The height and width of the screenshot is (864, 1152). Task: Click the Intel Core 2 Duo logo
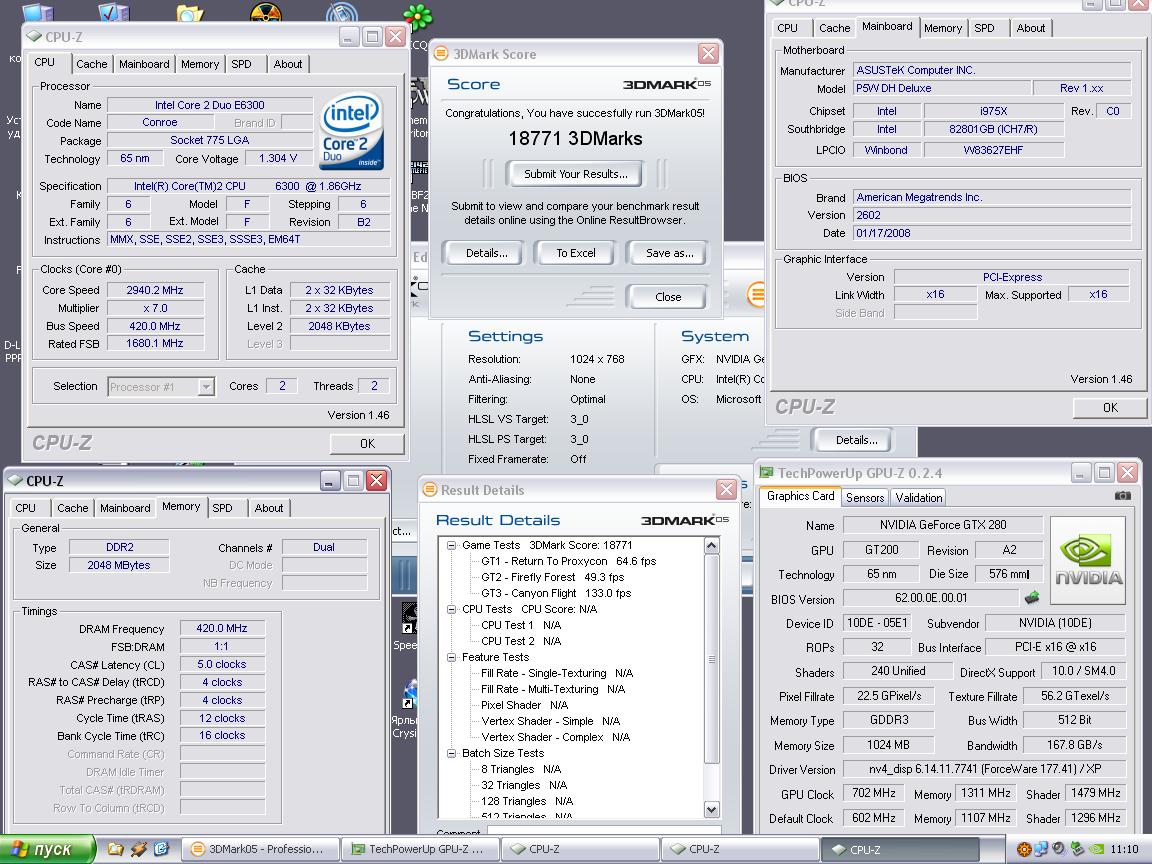pyautogui.click(x=352, y=132)
